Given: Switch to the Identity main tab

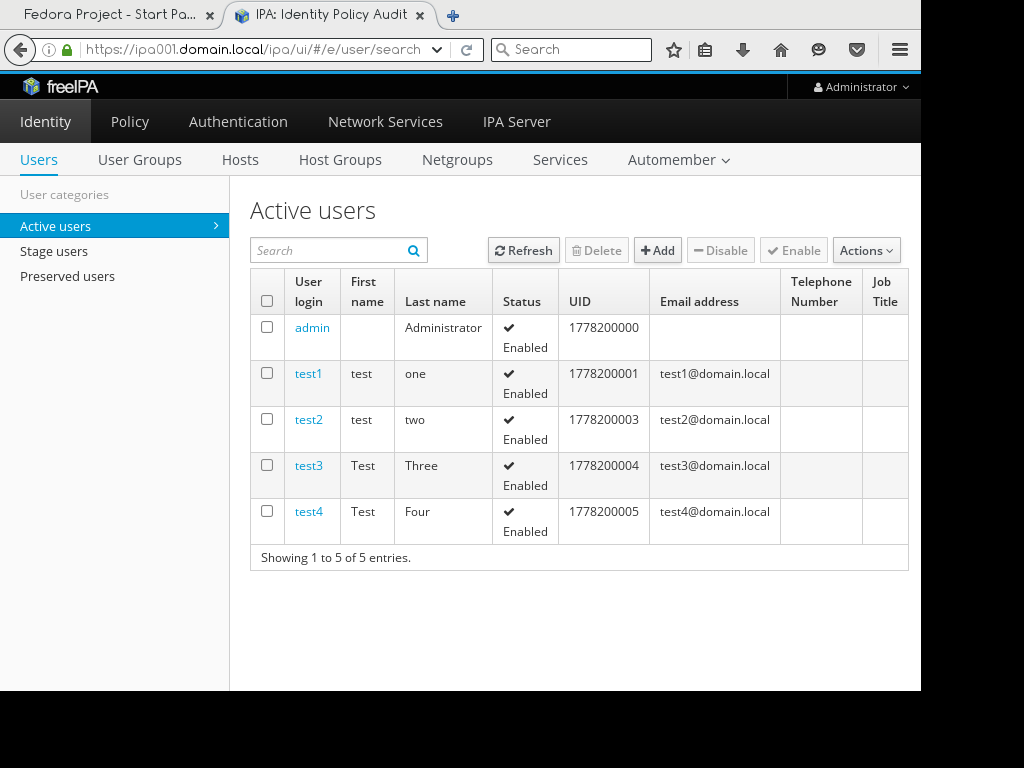Looking at the screenshot, I should click(45, 121).
